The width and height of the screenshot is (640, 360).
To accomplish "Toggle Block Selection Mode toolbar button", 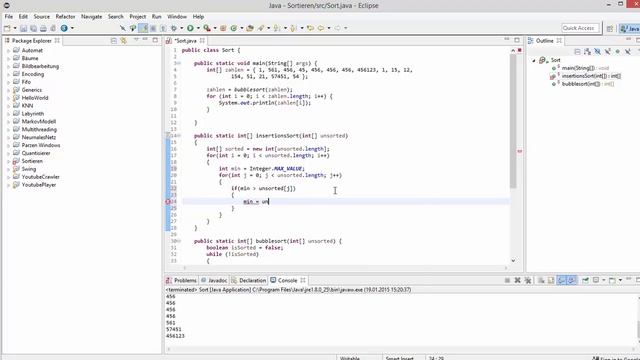I will 153,28.
